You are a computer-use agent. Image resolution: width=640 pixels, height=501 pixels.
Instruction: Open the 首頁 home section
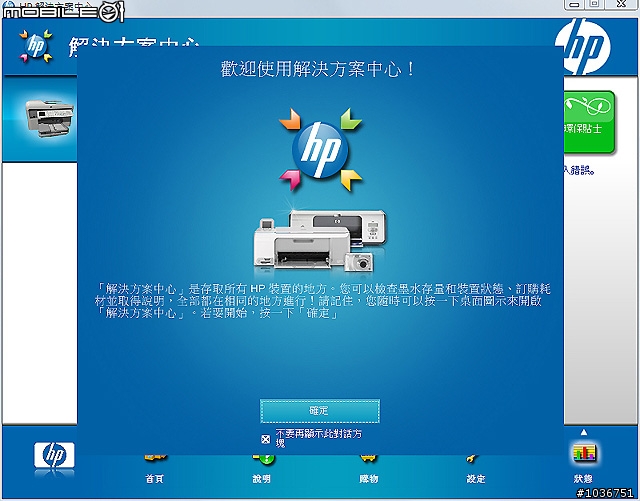click(154, 470)
